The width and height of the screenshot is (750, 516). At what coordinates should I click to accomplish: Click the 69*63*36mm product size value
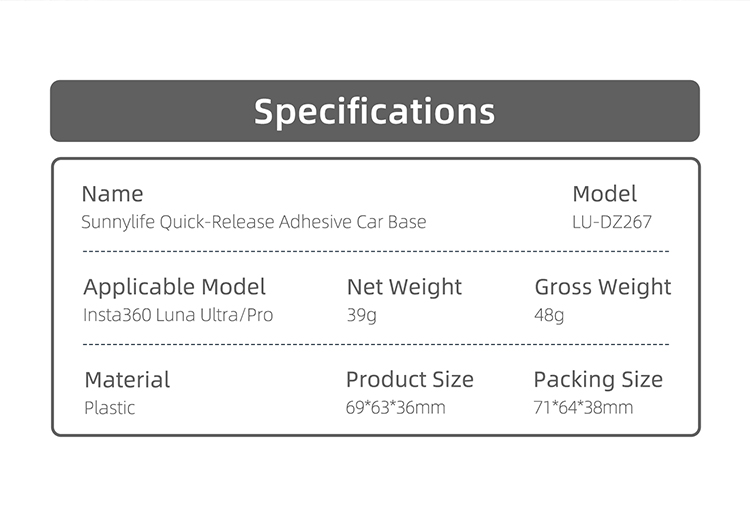396,407
